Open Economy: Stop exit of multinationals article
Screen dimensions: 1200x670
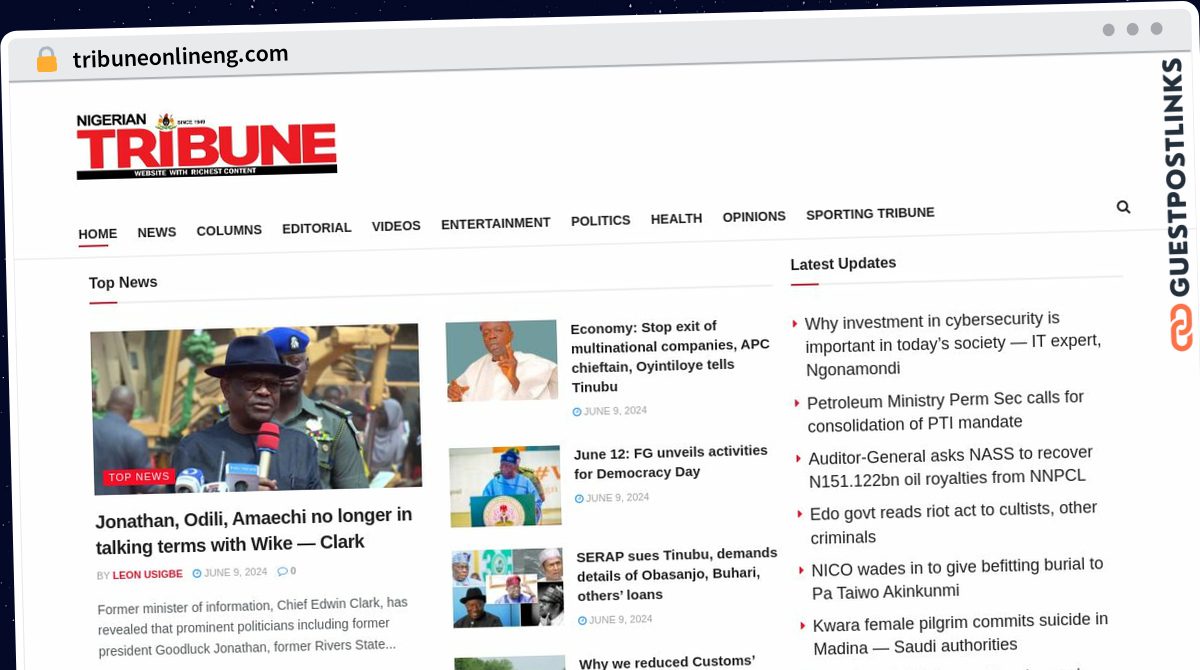tap(671, 356)
